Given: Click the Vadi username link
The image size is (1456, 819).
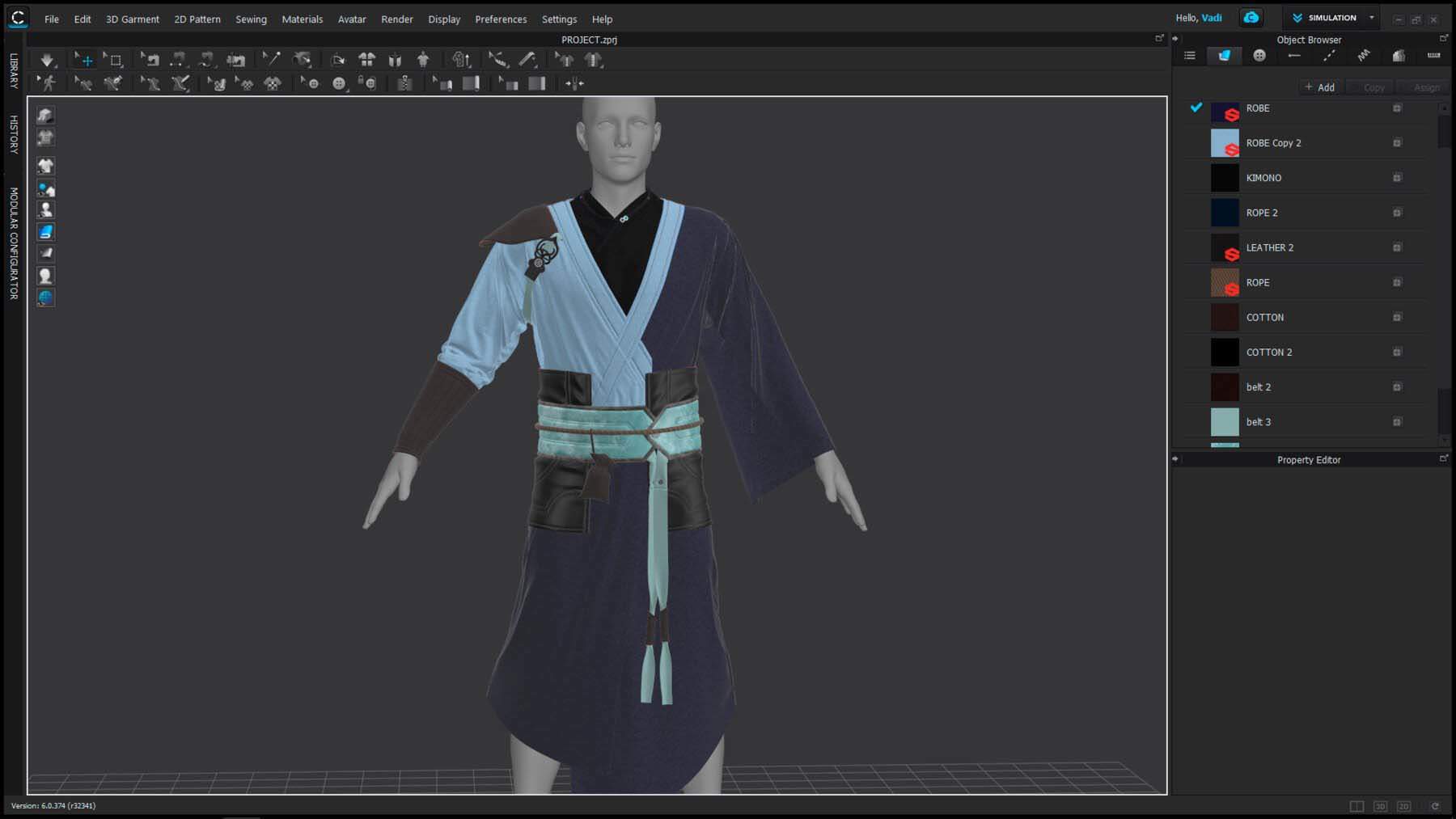Looking at the screenshot, I should tap(1211, 18).
